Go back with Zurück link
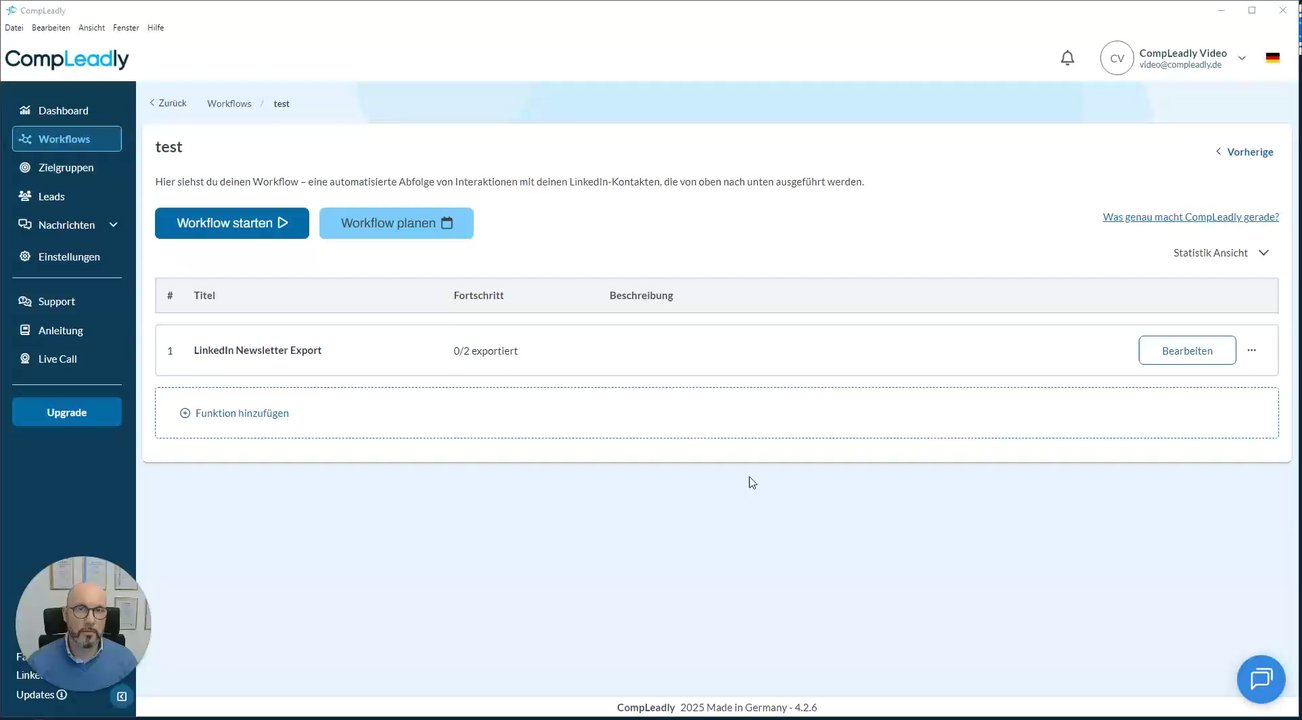This screenshot has height=720, width=1302. pos(168,103)
